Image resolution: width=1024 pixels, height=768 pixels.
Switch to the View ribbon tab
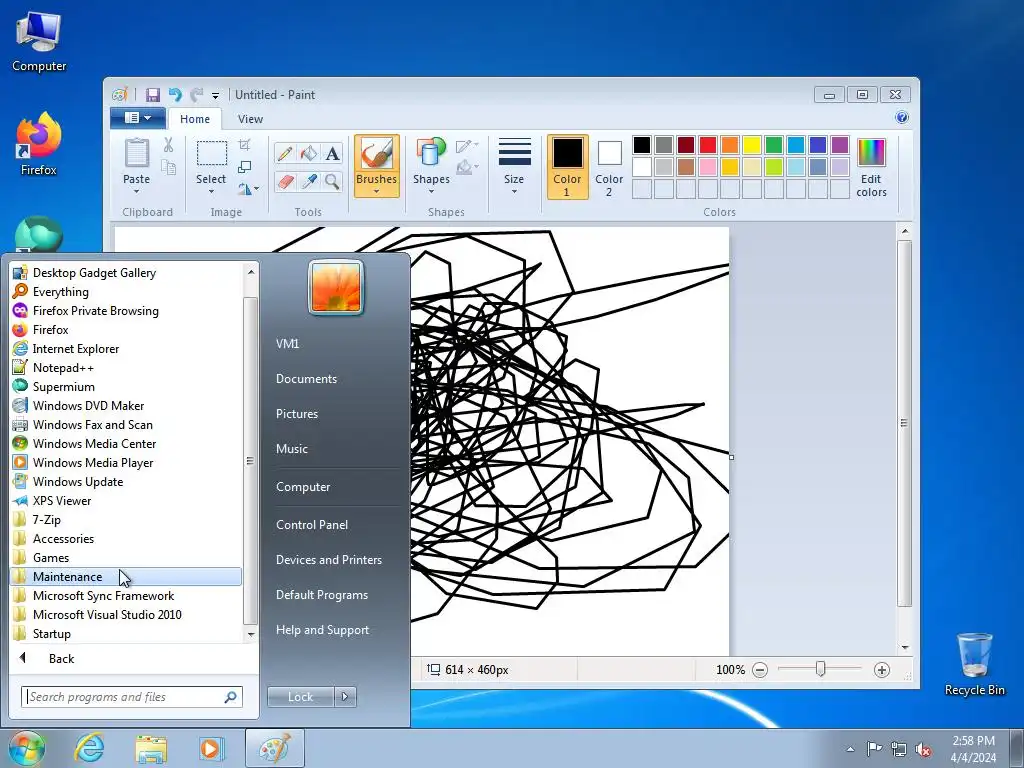[250, 119]
